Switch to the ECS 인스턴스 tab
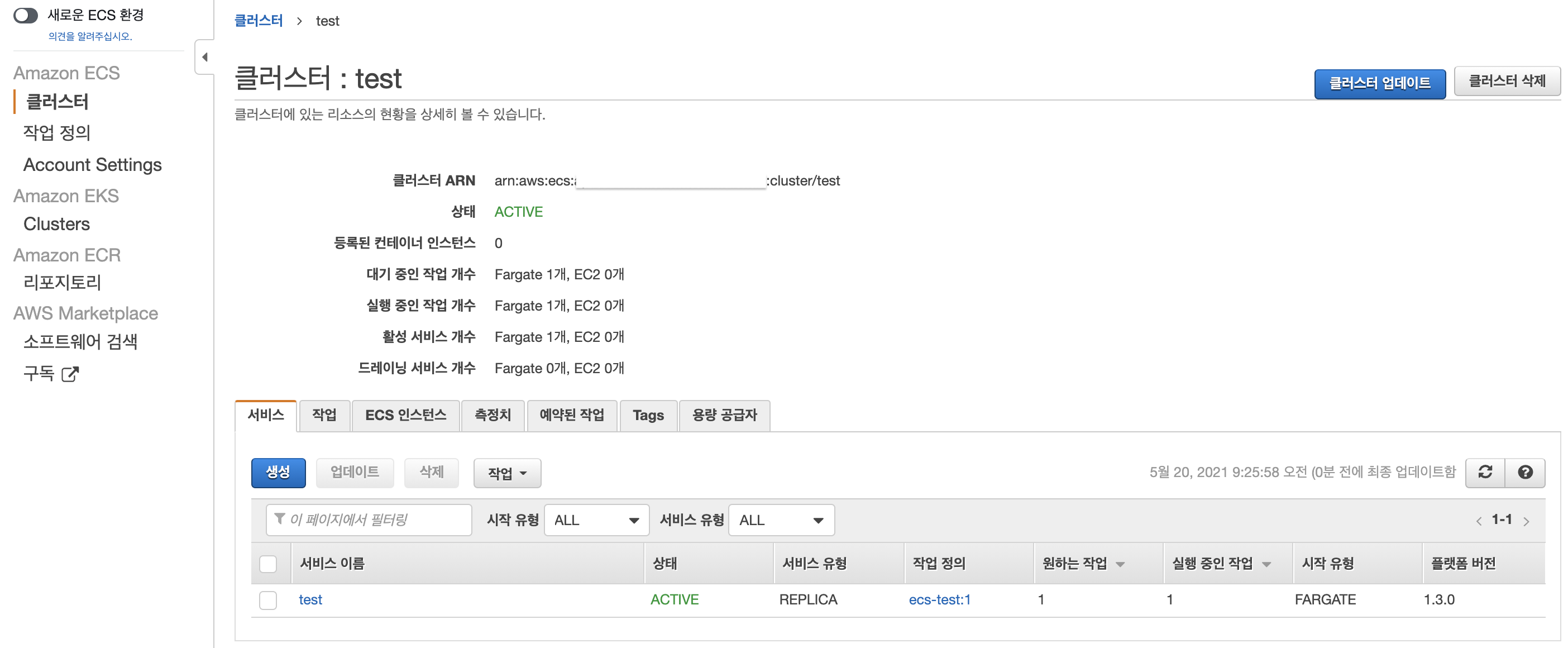 pos(405,416)
